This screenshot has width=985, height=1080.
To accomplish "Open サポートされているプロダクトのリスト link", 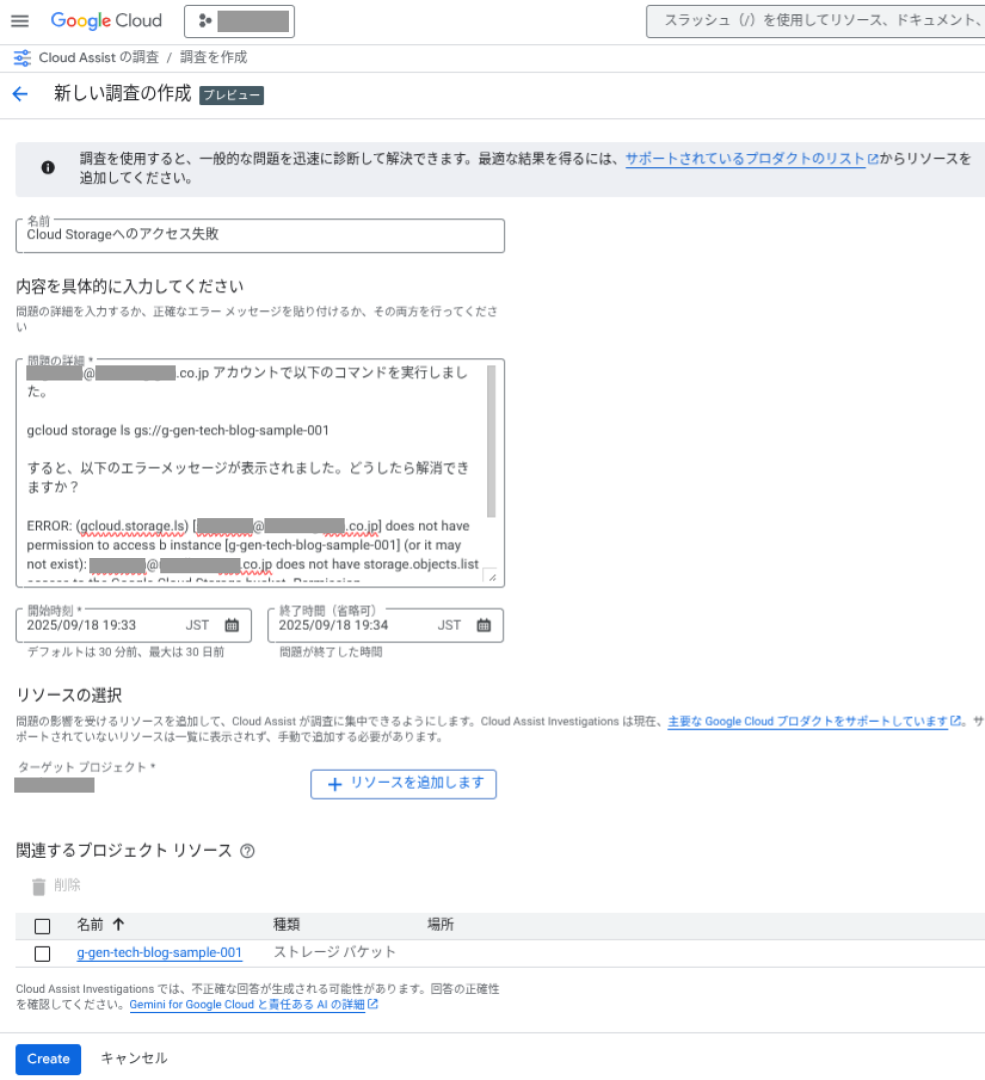I will 745,158.
